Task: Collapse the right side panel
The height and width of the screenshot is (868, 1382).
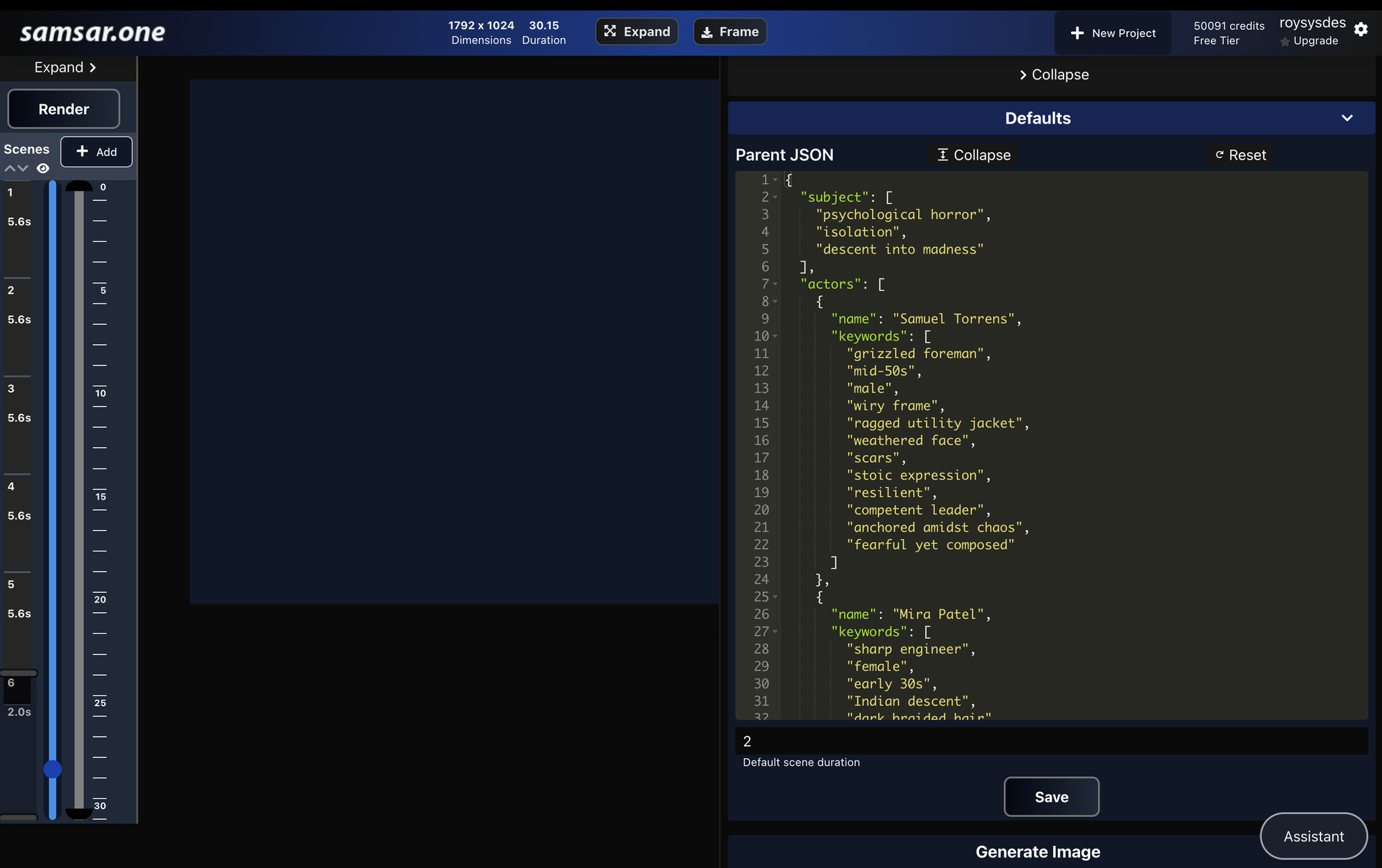Action: pos(1053,75)
